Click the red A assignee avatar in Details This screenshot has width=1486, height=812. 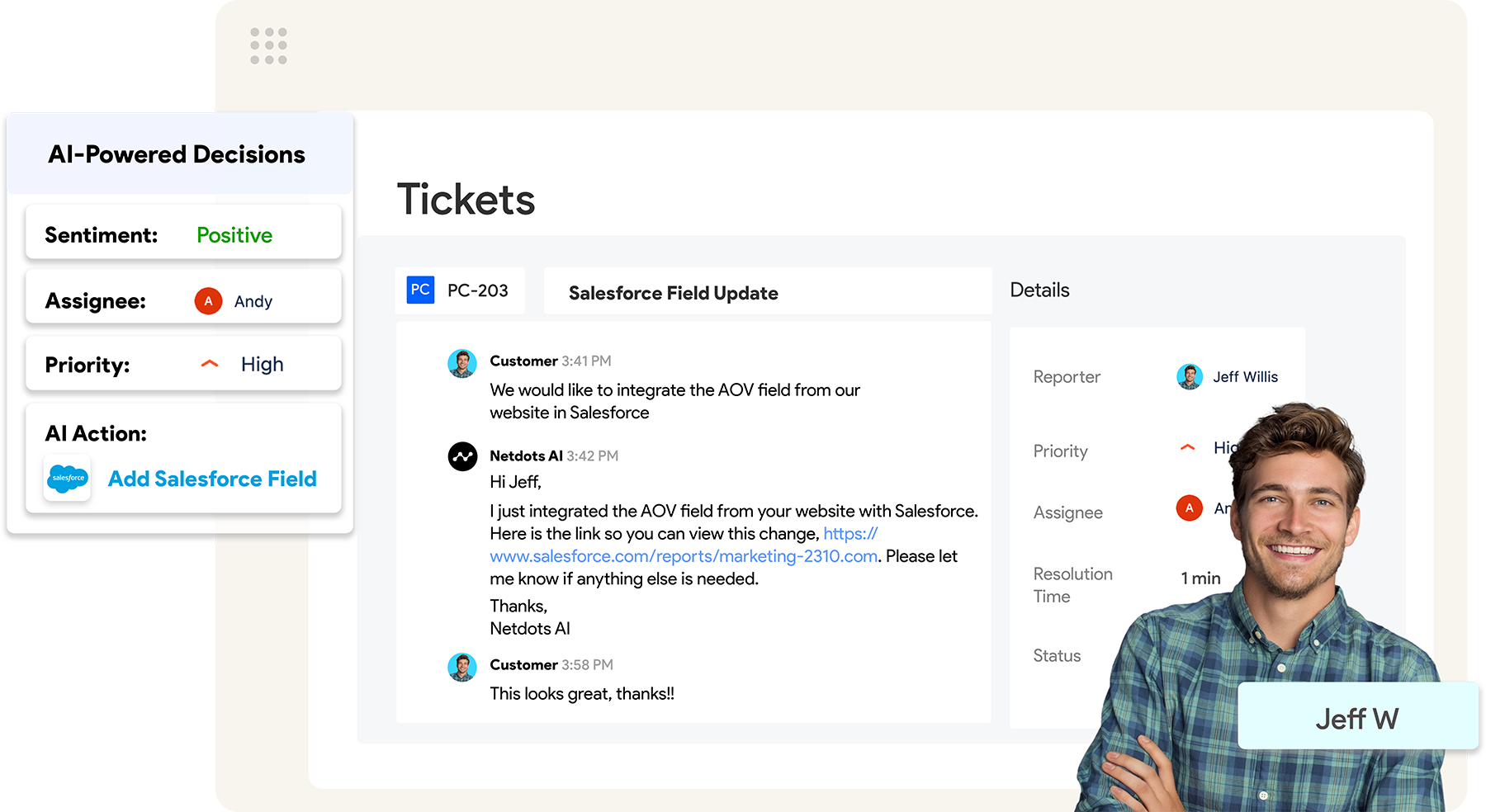[1189, 508]
